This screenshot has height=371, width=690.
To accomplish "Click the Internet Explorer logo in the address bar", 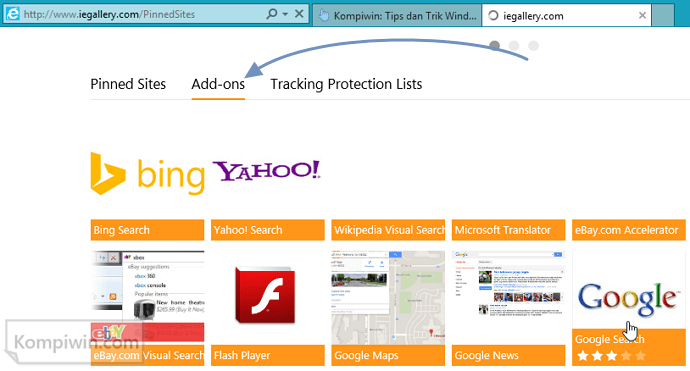I will 12,14.
